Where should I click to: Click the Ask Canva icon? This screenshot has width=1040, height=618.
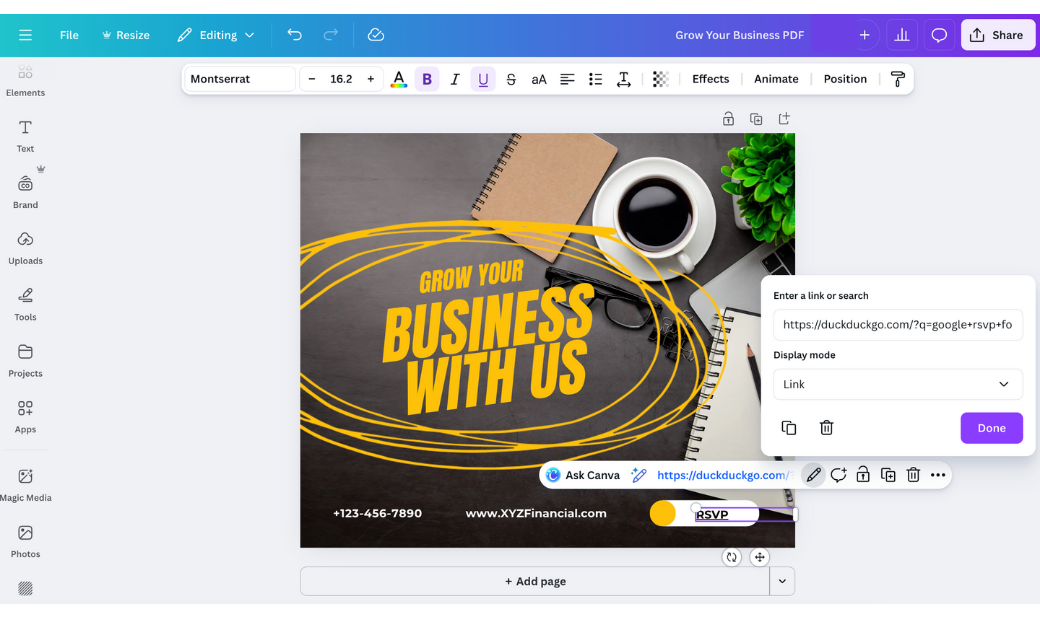pos(553,475)
